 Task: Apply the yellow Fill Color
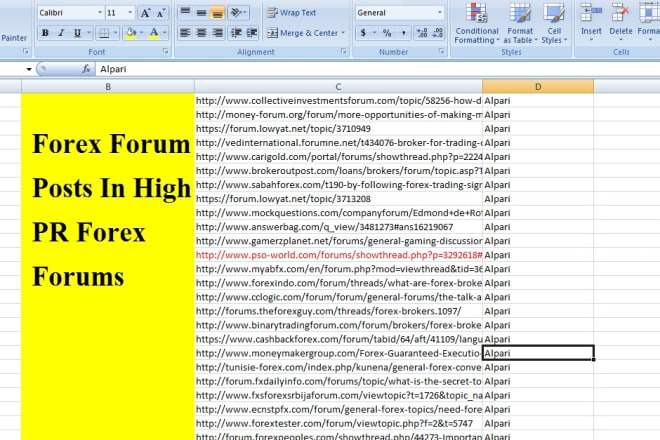click(x=130, y=33)
